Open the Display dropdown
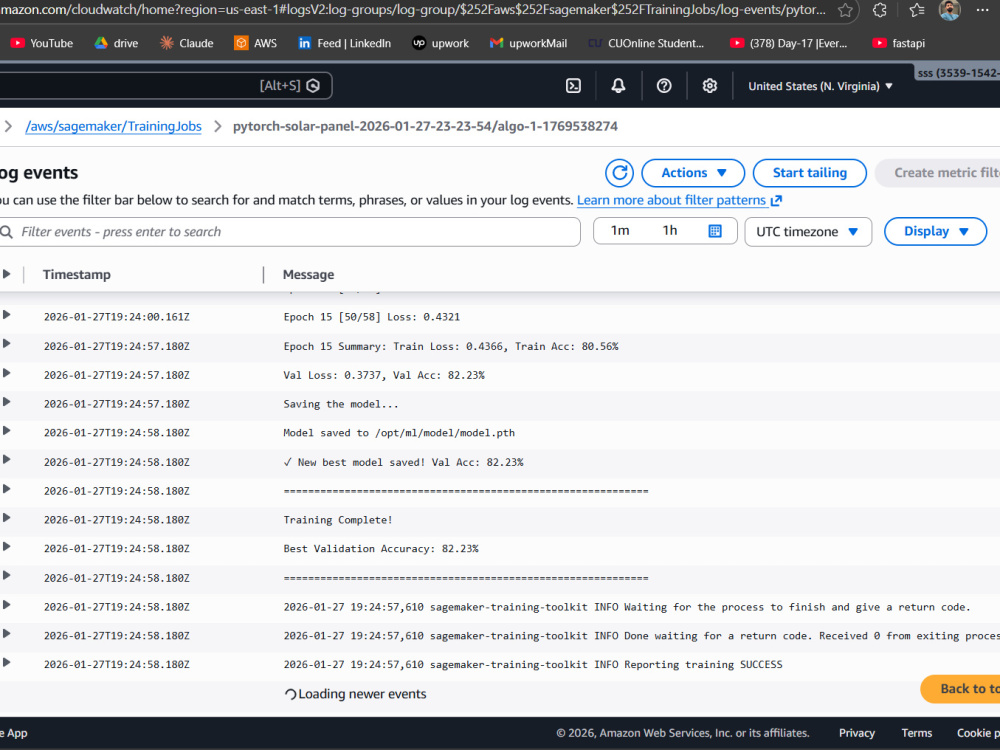The height and width of the screenshot is (750, 1000). pos(936,232)
